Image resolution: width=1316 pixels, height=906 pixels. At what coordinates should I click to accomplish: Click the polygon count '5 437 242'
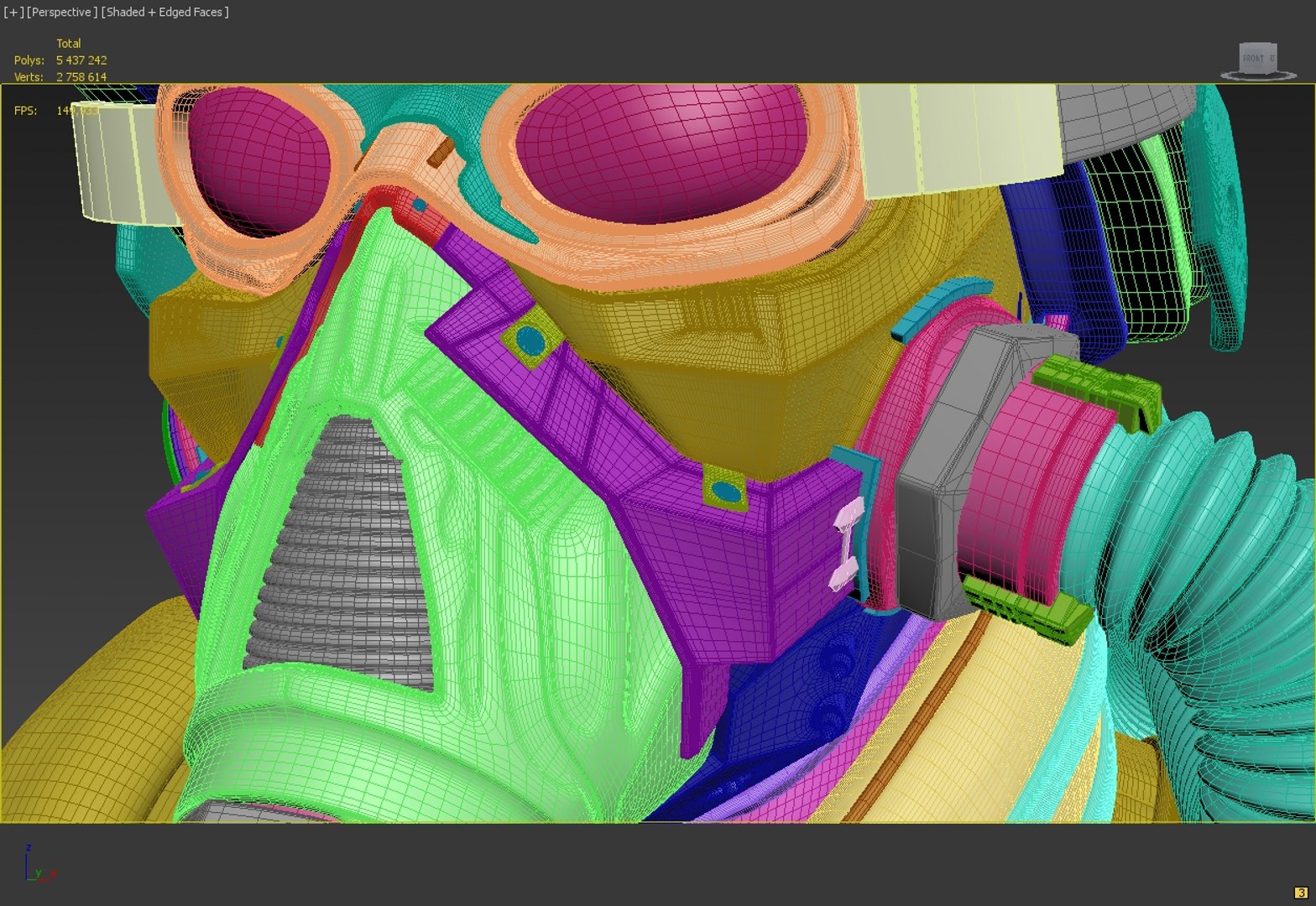coord(81,60)
